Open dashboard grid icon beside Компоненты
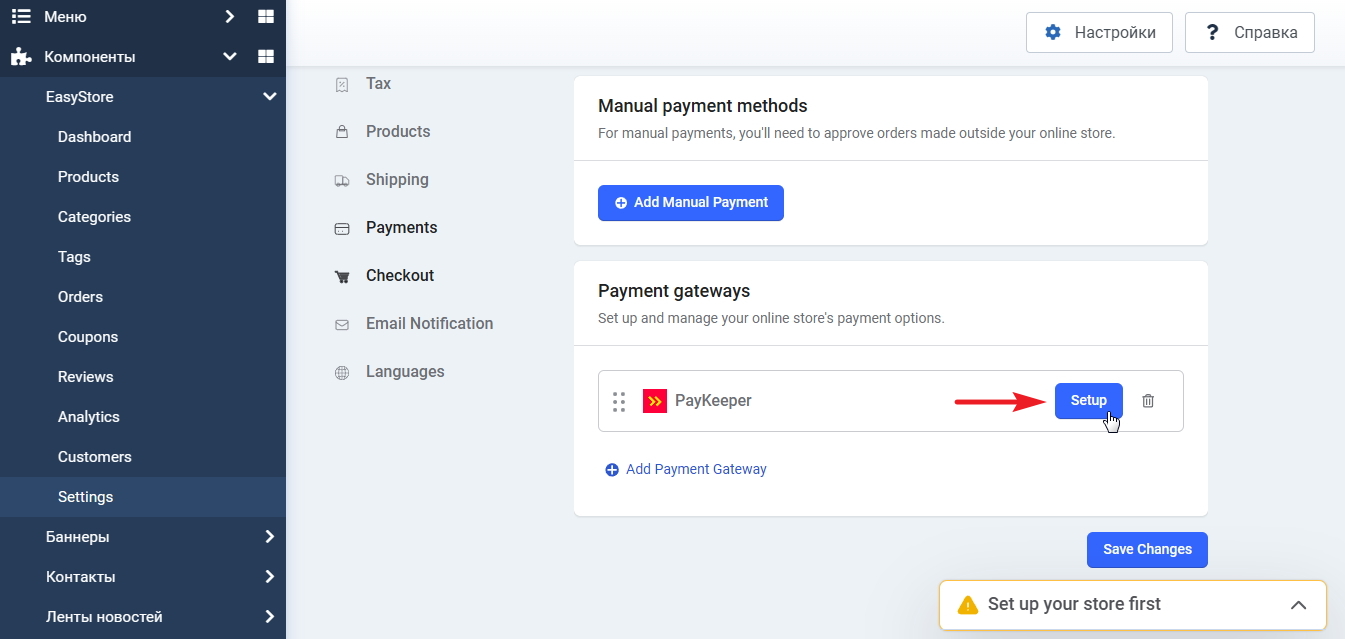Image resolution: width=1345 pixels, height=639 pixels. point(265,57)
